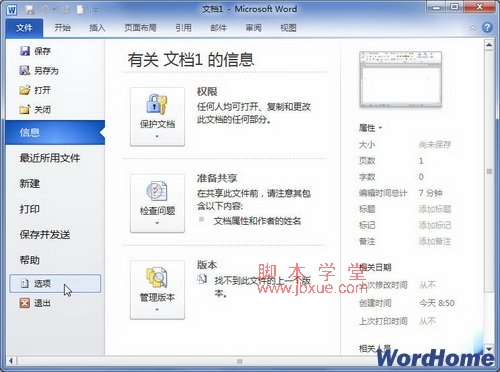Go to the New (新建) page
Image resolution: width=500 pixels, height=372 pixels.
click(x=30, y=183)
